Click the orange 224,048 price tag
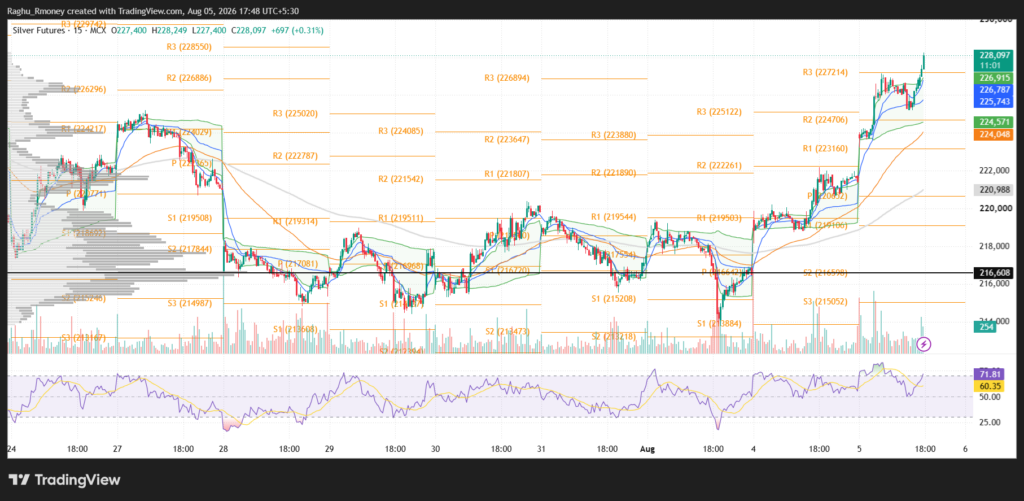1024x501 pixels. 991,134
